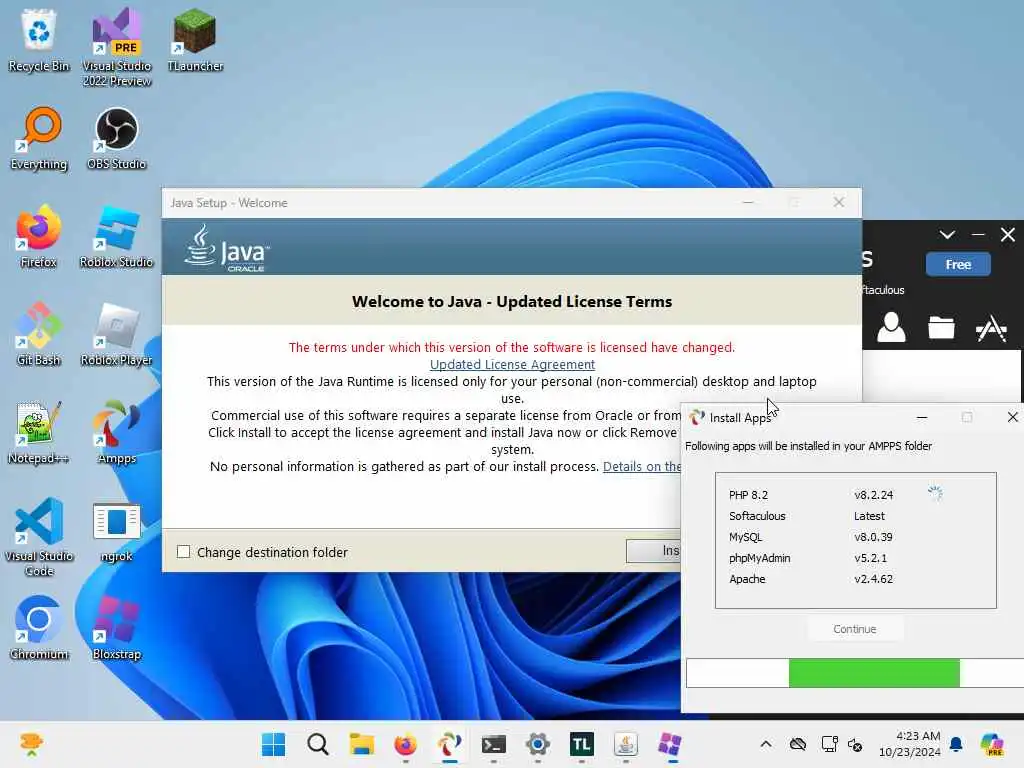
Task: Launch Bloxstrap desktop shortcut
Action: (x=117, y=628)
